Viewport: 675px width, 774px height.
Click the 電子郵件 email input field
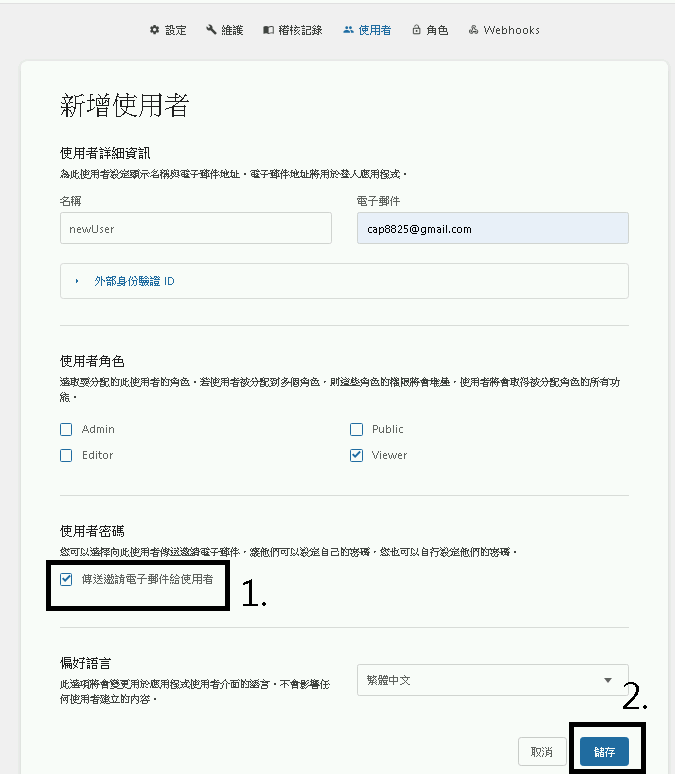[492, 228]
